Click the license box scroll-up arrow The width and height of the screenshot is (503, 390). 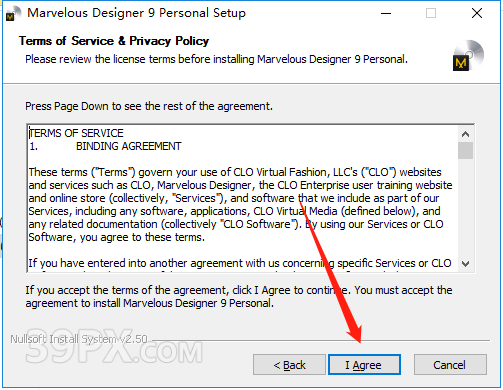[x=465, y=134]
